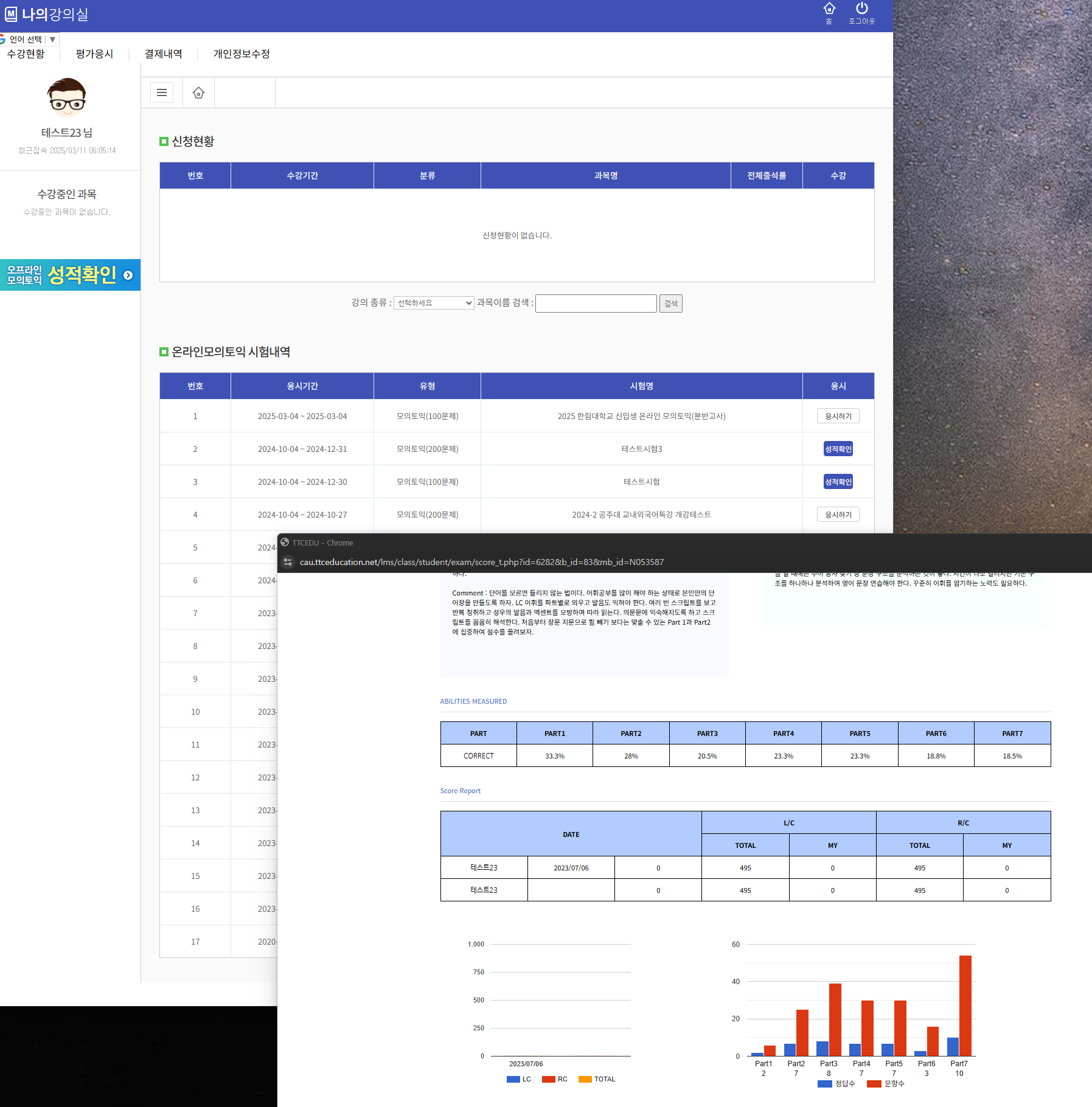Click 성적확인 for 테스트시험3
The width and height of the screenshot is (1092, 1107).
coord(838,449)
